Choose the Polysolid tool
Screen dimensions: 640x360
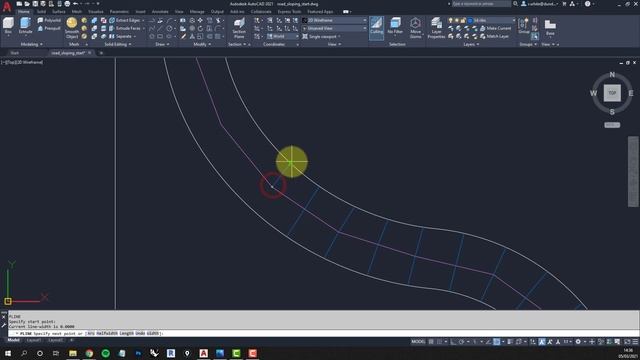point(49,20)
